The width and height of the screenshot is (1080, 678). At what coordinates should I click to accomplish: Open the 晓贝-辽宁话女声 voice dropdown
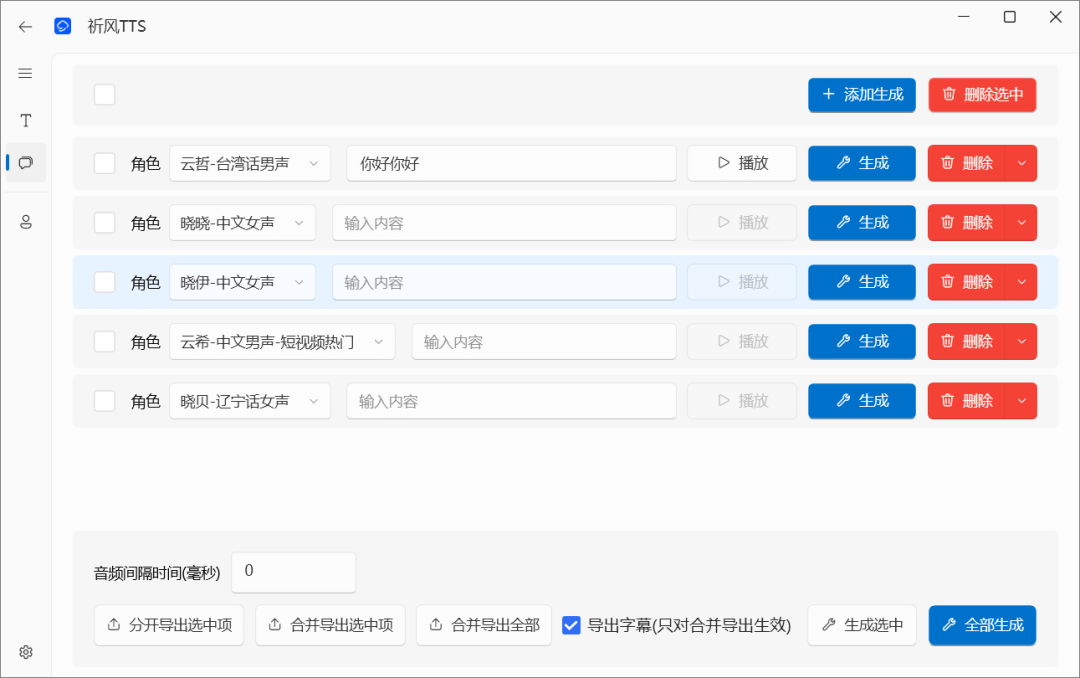250,400
